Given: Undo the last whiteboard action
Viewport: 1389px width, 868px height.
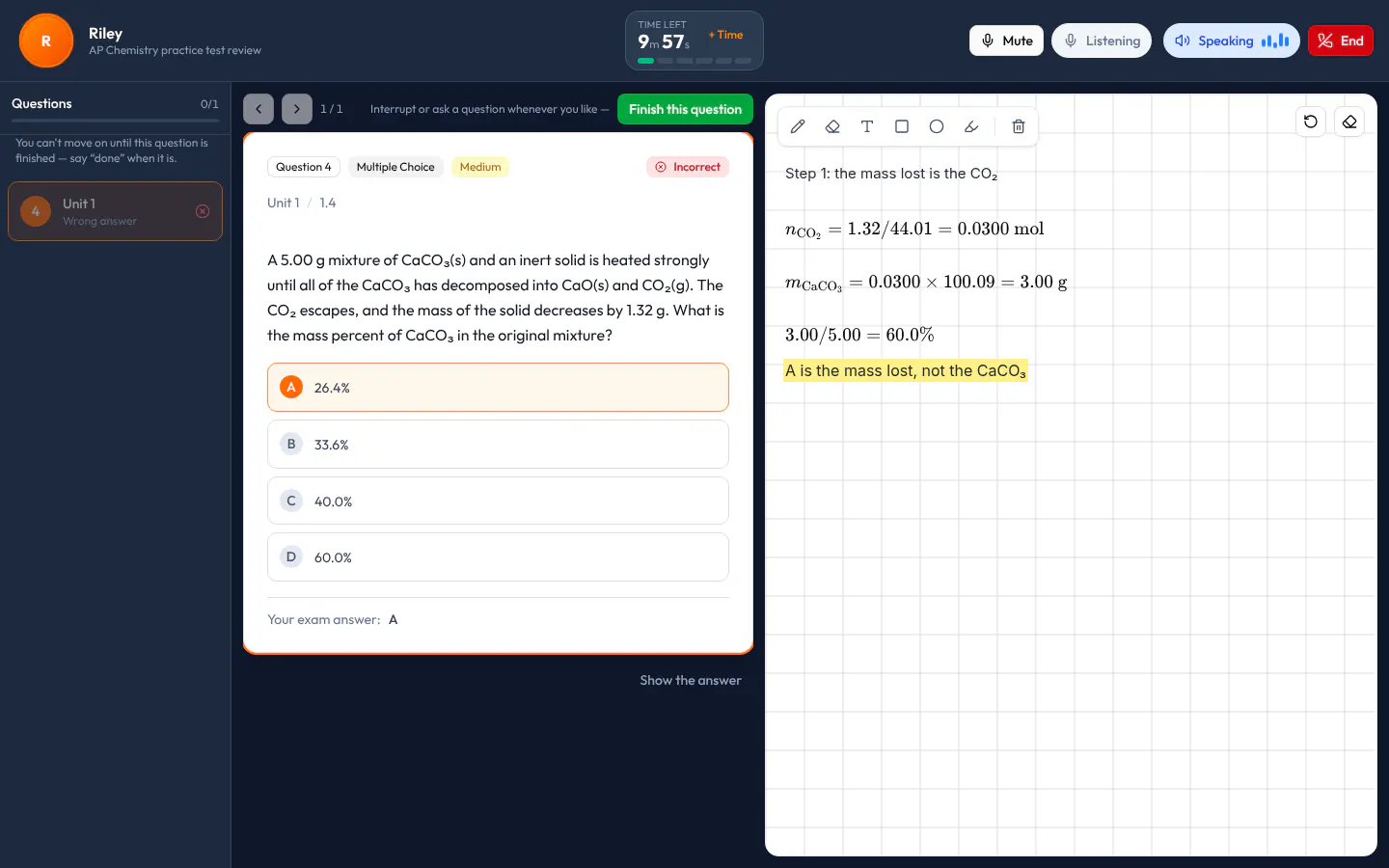Looking at the screenshot, I should coord(1311,122).
